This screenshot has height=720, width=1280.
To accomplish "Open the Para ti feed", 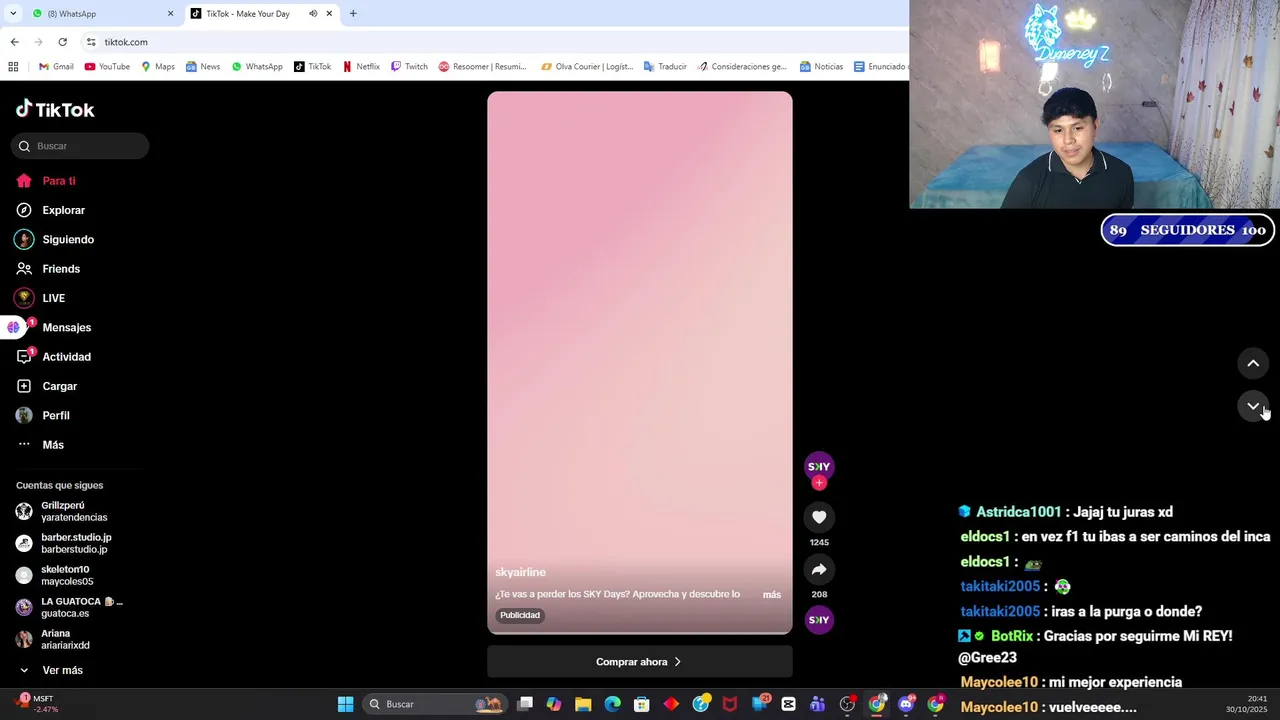I will [59, 181].
